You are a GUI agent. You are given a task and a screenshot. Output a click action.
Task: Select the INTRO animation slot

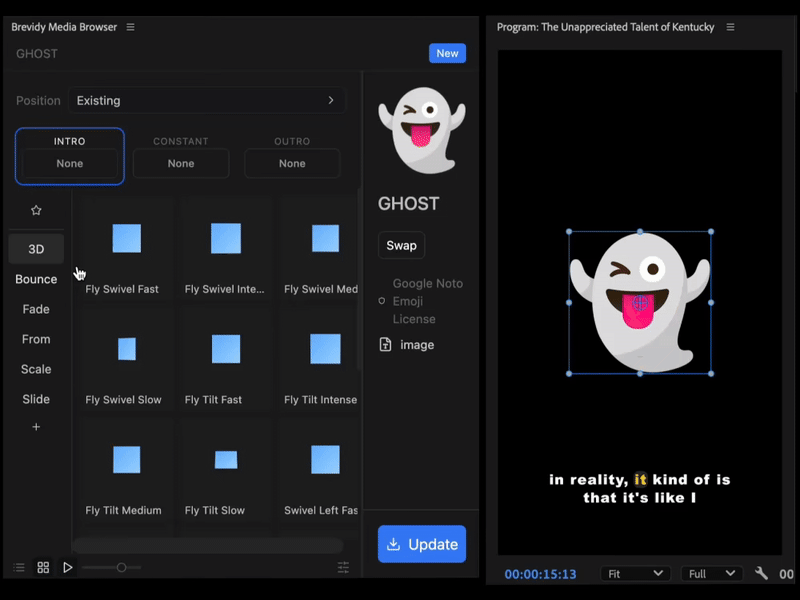pos(70,156)
